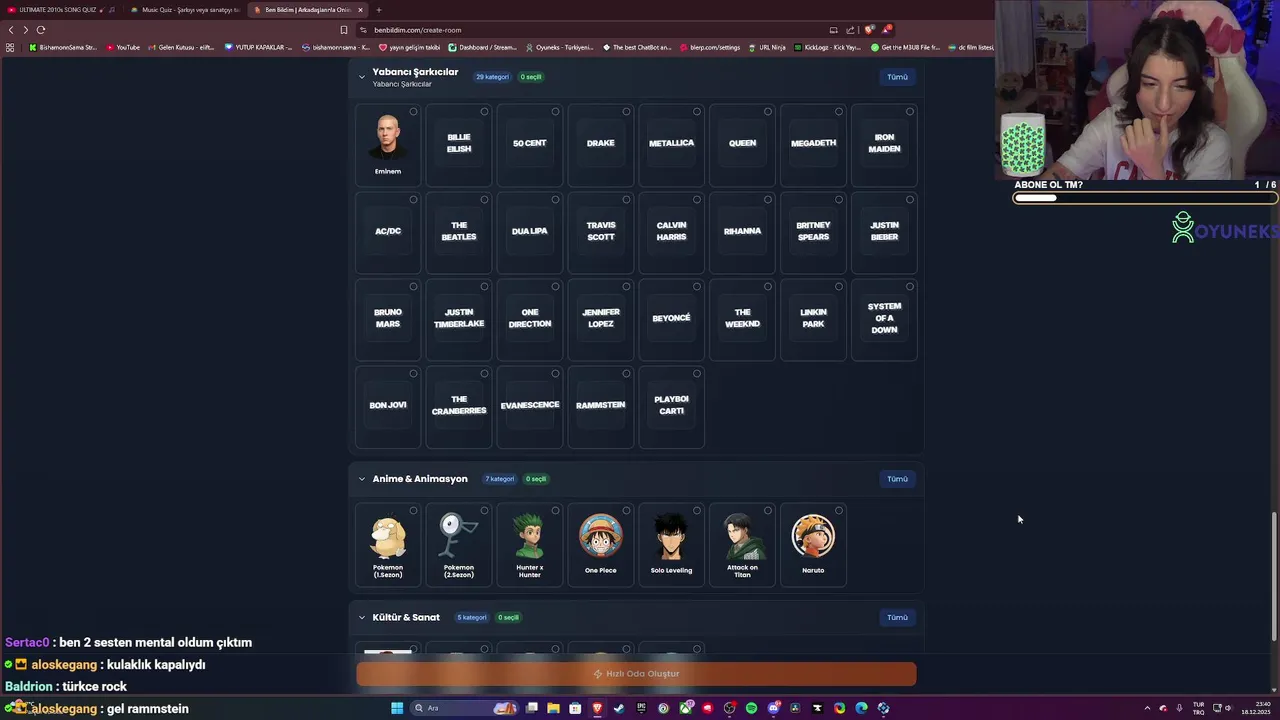Click the taskbar Ara search box
This screenshot has height=720, width=1280.
tap(465, 708)
